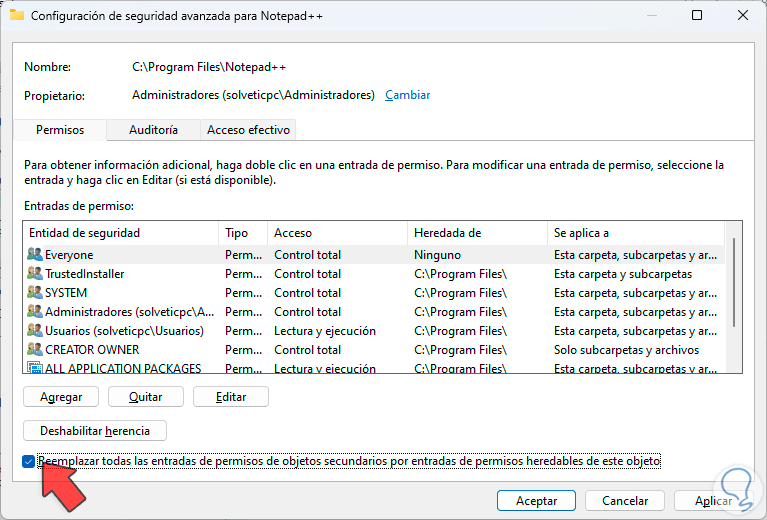Confirm with the Aceptar button
Image resolution: width=767 pixels, height=520 pixels.
536,500
